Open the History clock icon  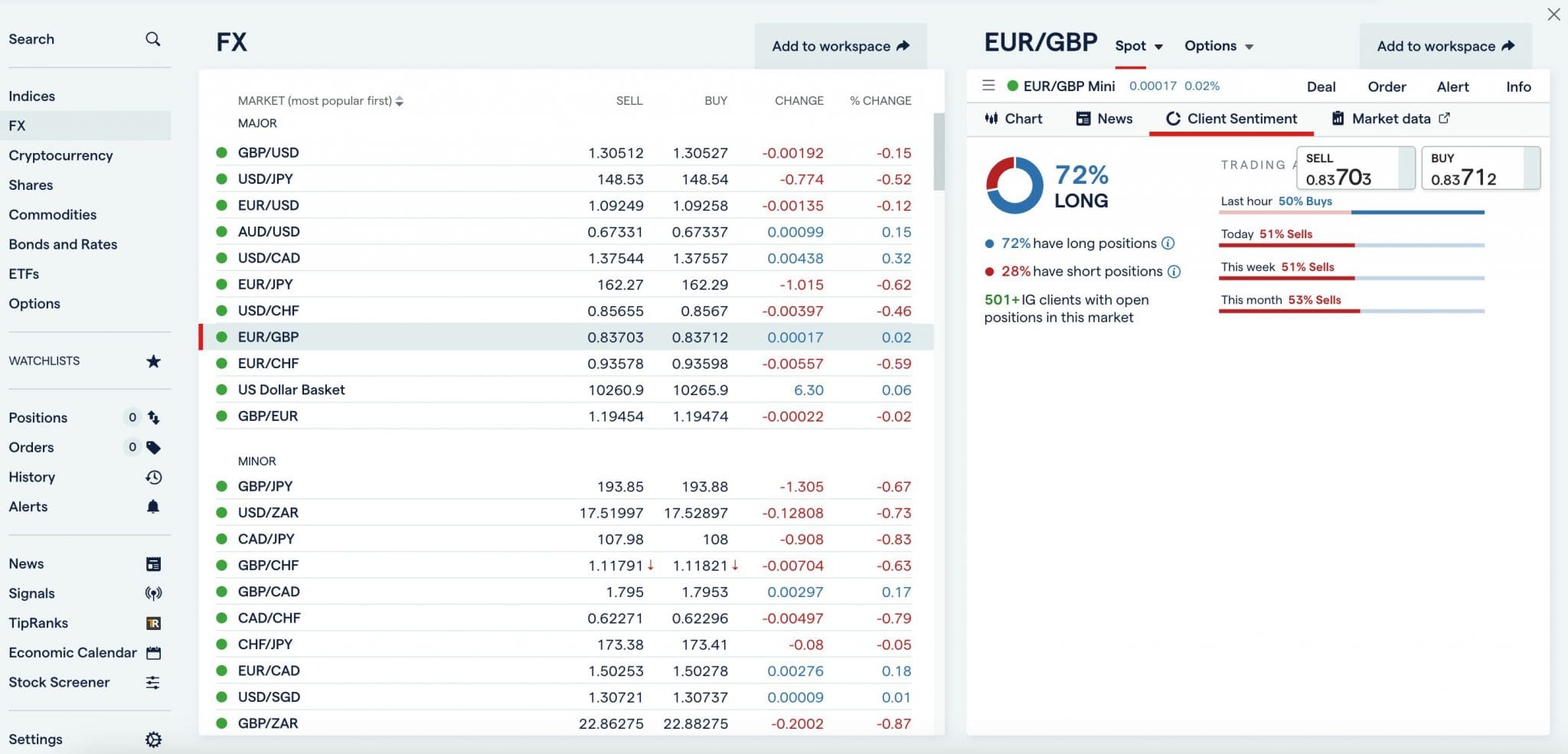(154, 477)
